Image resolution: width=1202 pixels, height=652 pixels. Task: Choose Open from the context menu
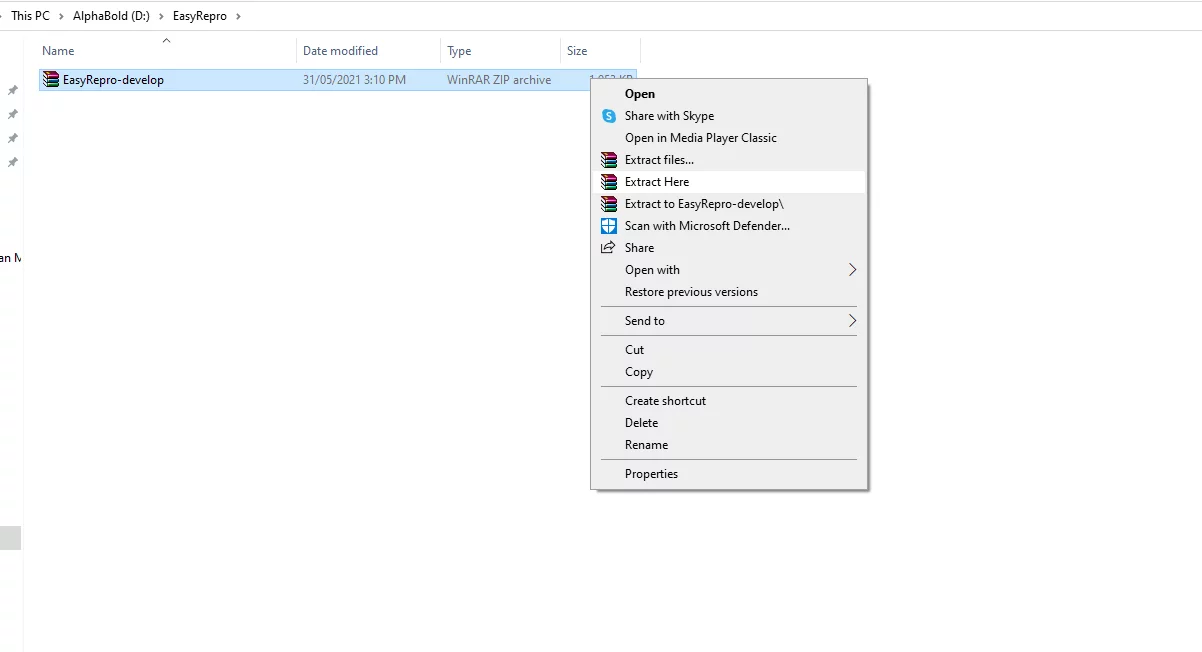point(728,94)
